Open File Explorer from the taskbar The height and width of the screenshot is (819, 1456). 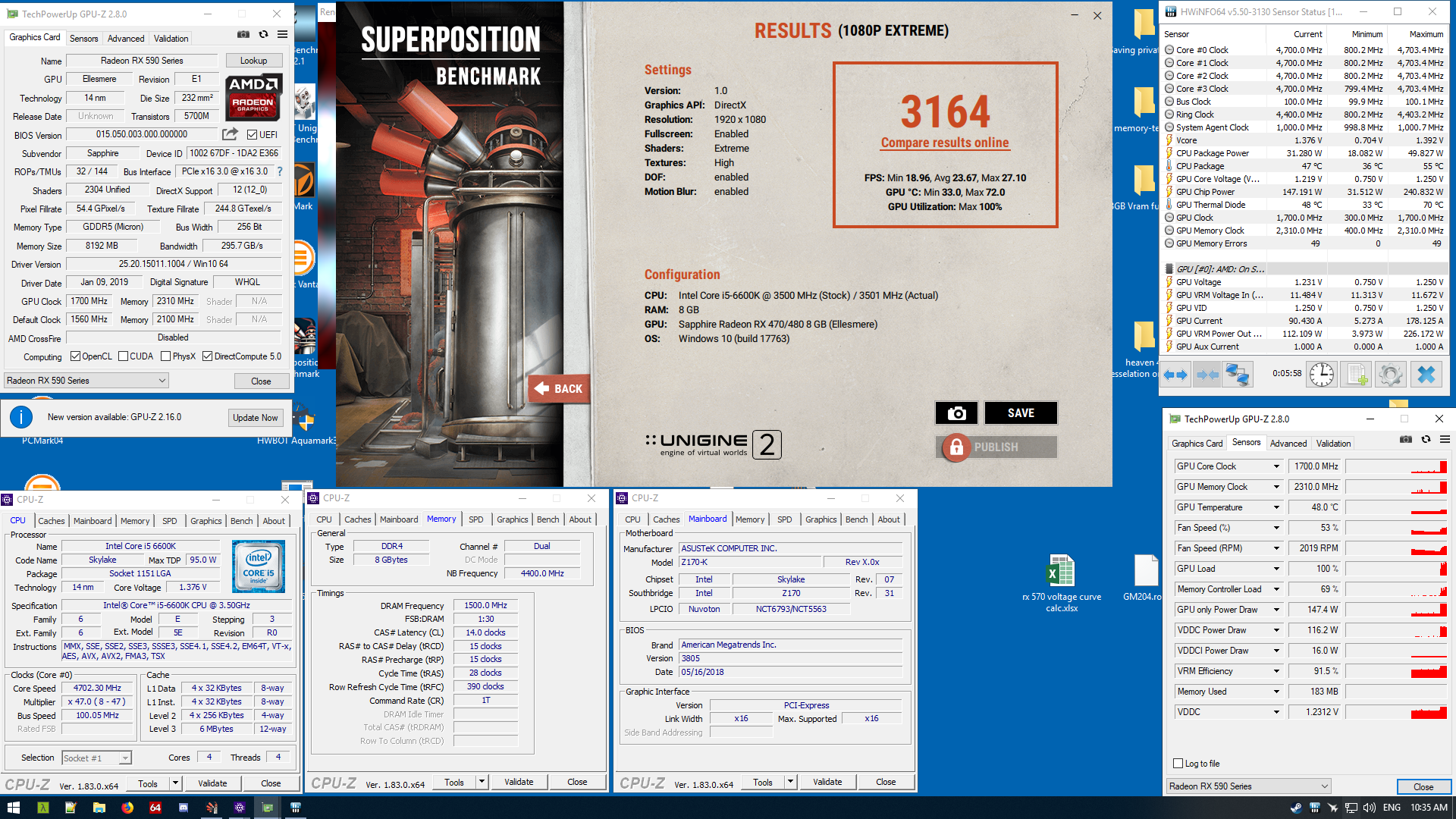point(99,808)
